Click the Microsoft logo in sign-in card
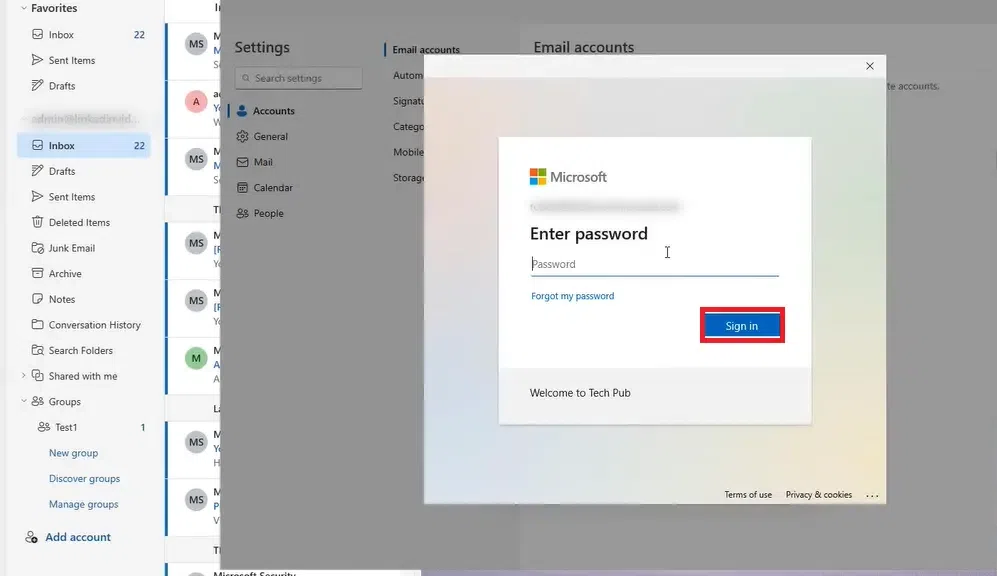This screenshot has width=997, height=576. pos(568,177)
